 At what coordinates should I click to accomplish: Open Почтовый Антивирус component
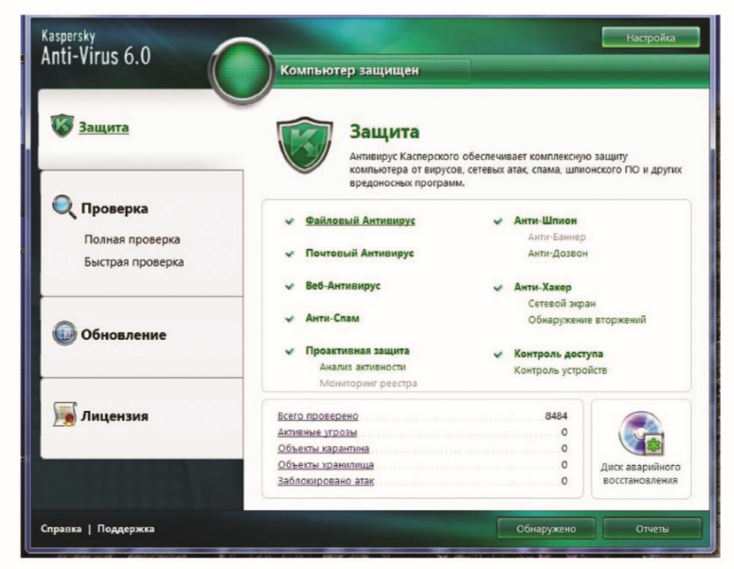(x=360, y=253)
